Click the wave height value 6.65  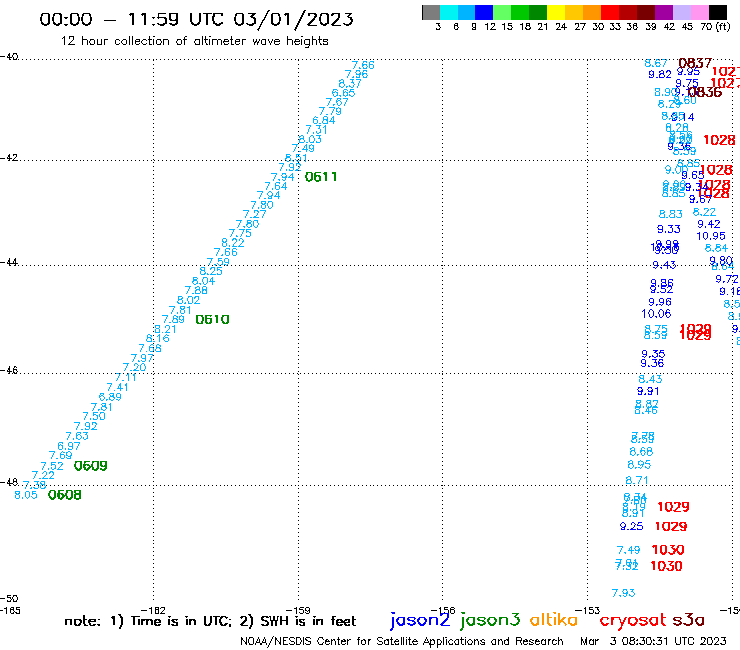(x=343, y=93)
